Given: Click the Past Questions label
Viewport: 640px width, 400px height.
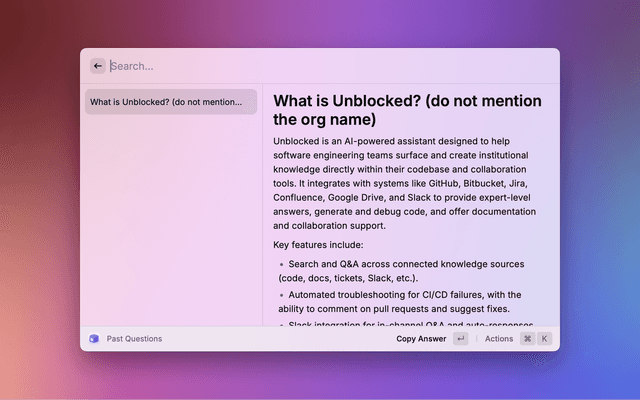Looking at the screenshot, I should pos(134,339).
